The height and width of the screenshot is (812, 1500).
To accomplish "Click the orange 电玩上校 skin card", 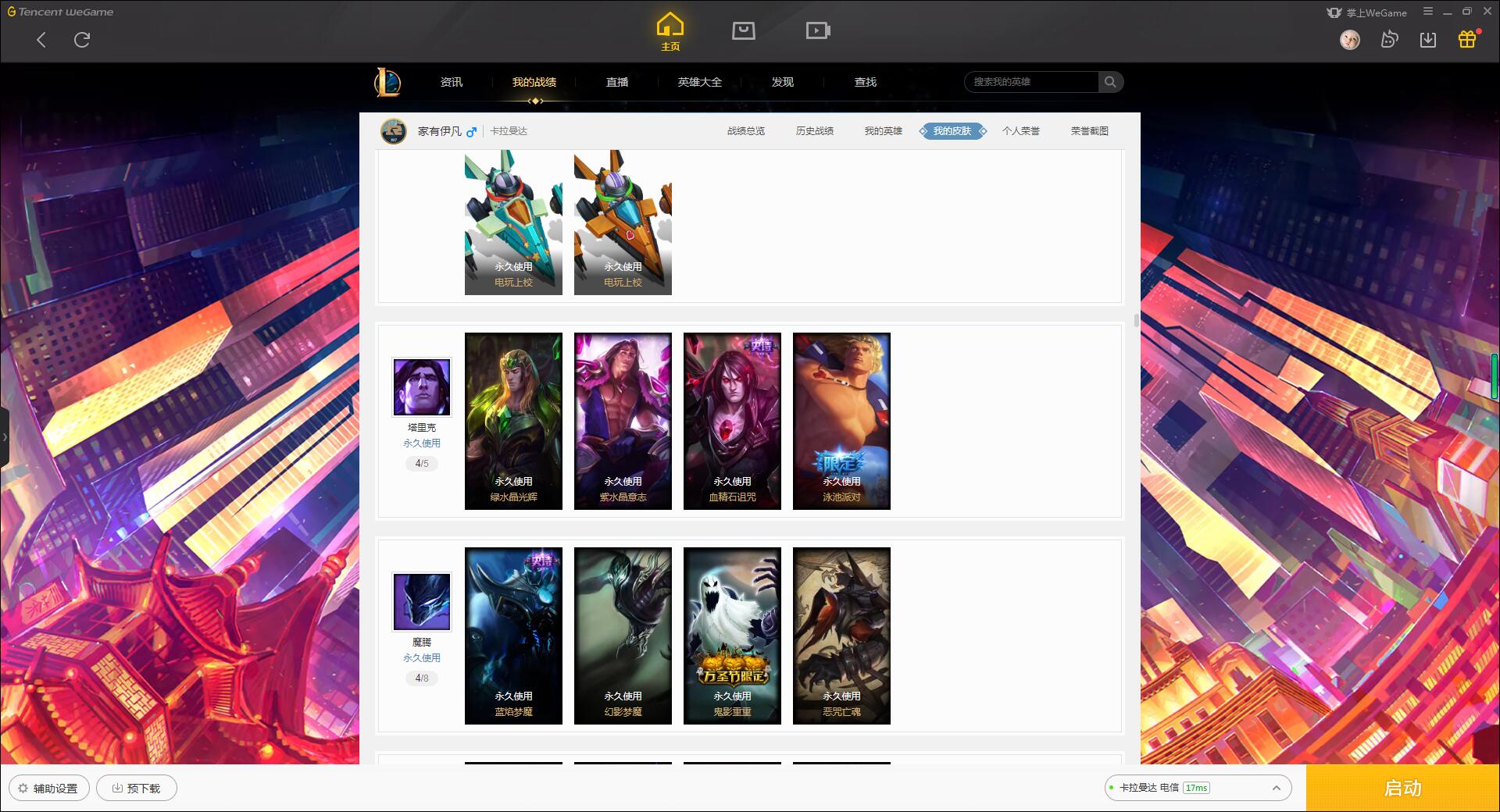I will tap(623, 223).
